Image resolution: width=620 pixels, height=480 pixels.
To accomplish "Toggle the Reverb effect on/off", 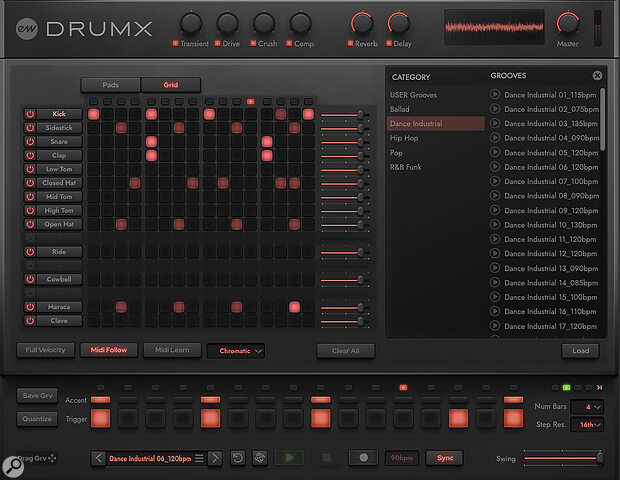I will pyautogui.click(x=350, y=43).
